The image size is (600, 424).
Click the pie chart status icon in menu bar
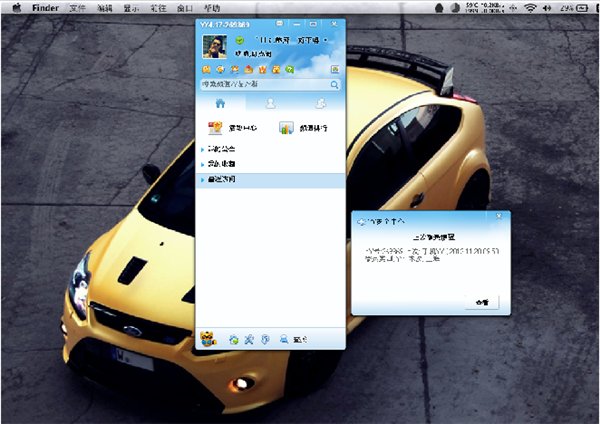click(x=455, y=8)
